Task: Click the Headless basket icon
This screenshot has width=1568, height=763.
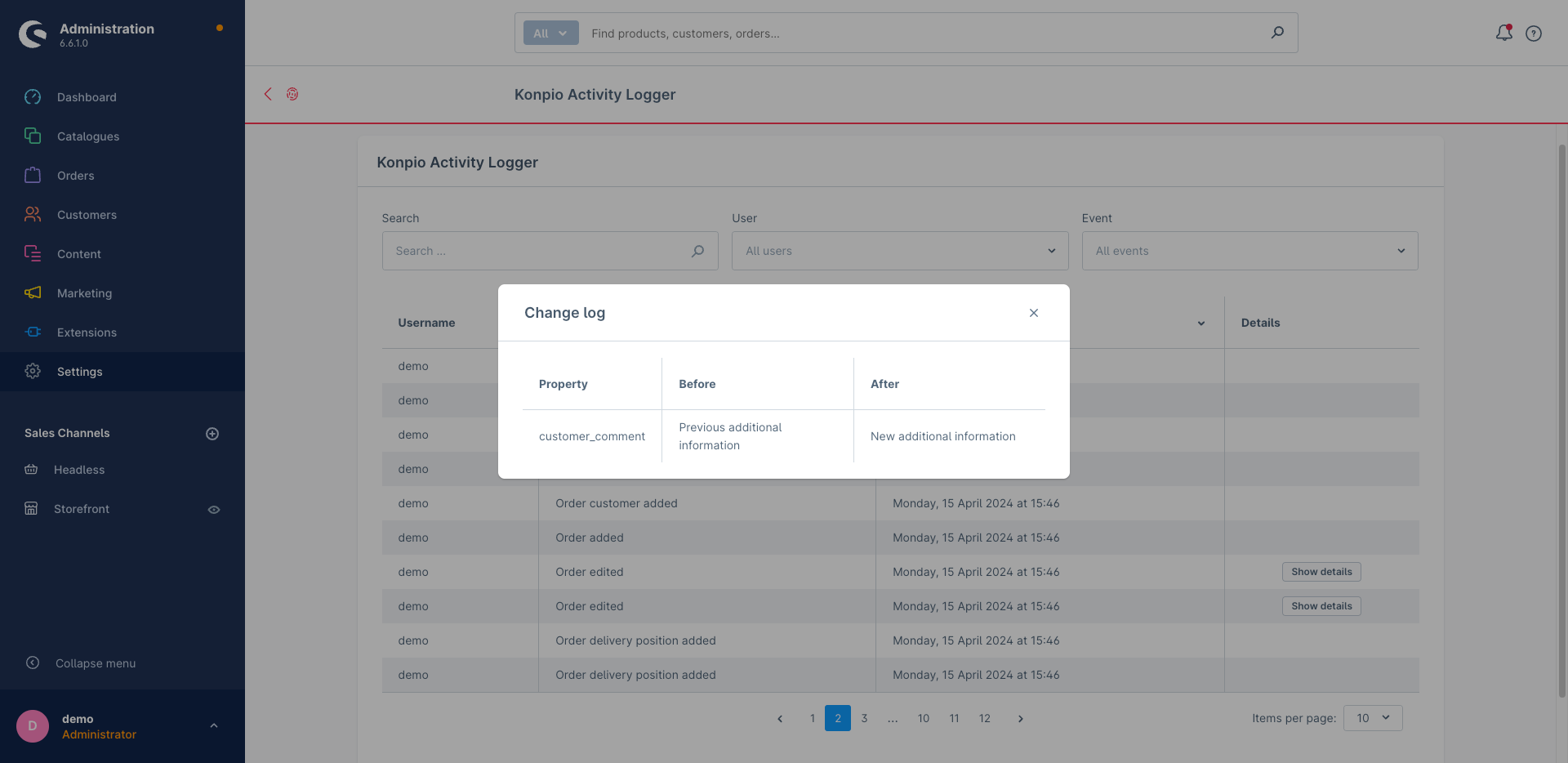Action: click(31, 470)
